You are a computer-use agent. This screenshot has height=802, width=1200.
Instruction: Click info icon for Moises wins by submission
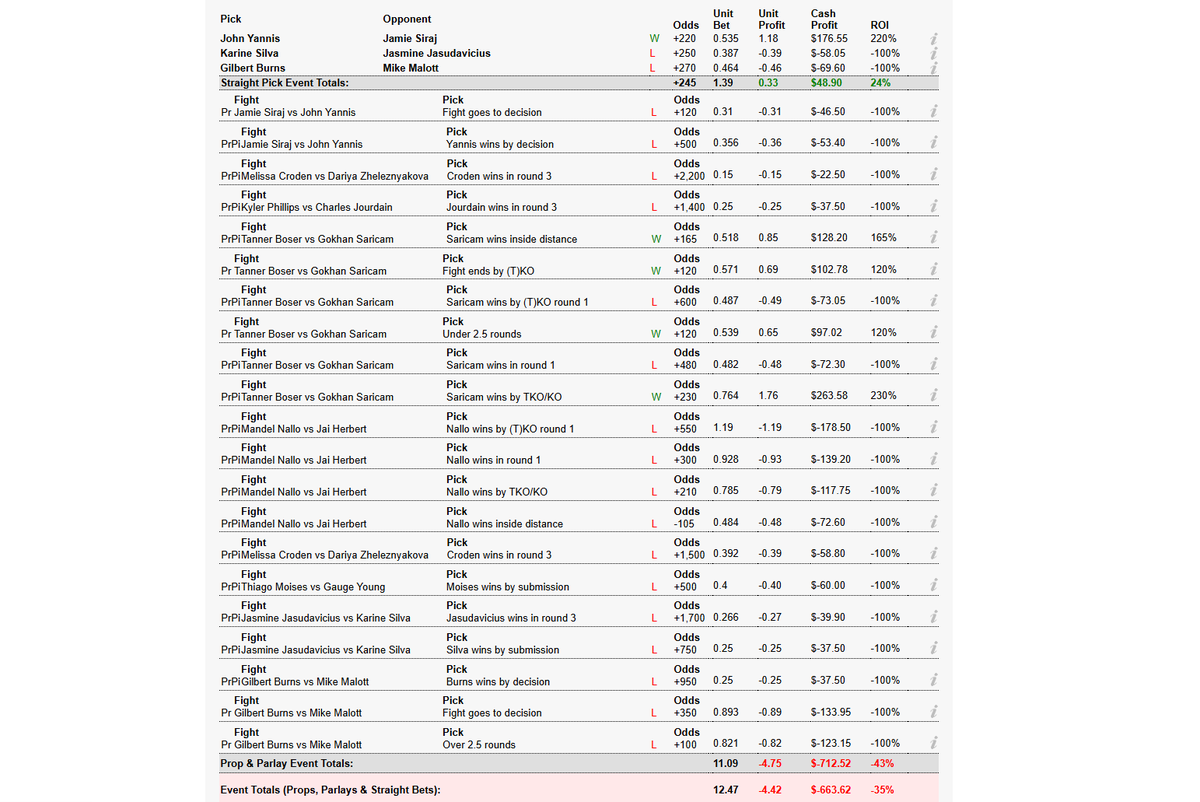pos(932,587)
